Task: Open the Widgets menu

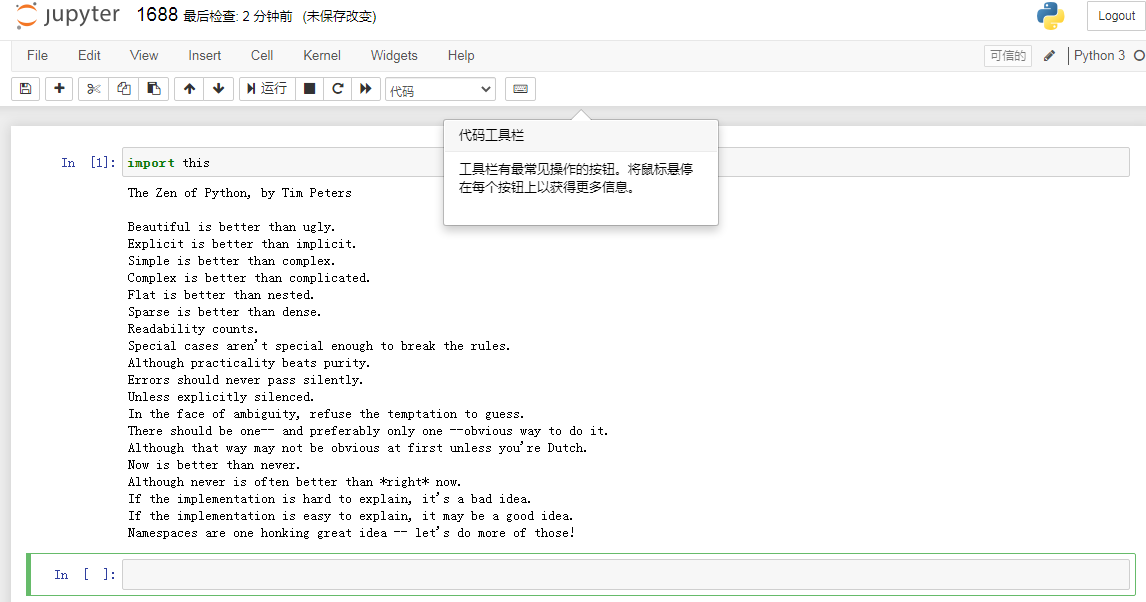Action: (x=394, y=56)
